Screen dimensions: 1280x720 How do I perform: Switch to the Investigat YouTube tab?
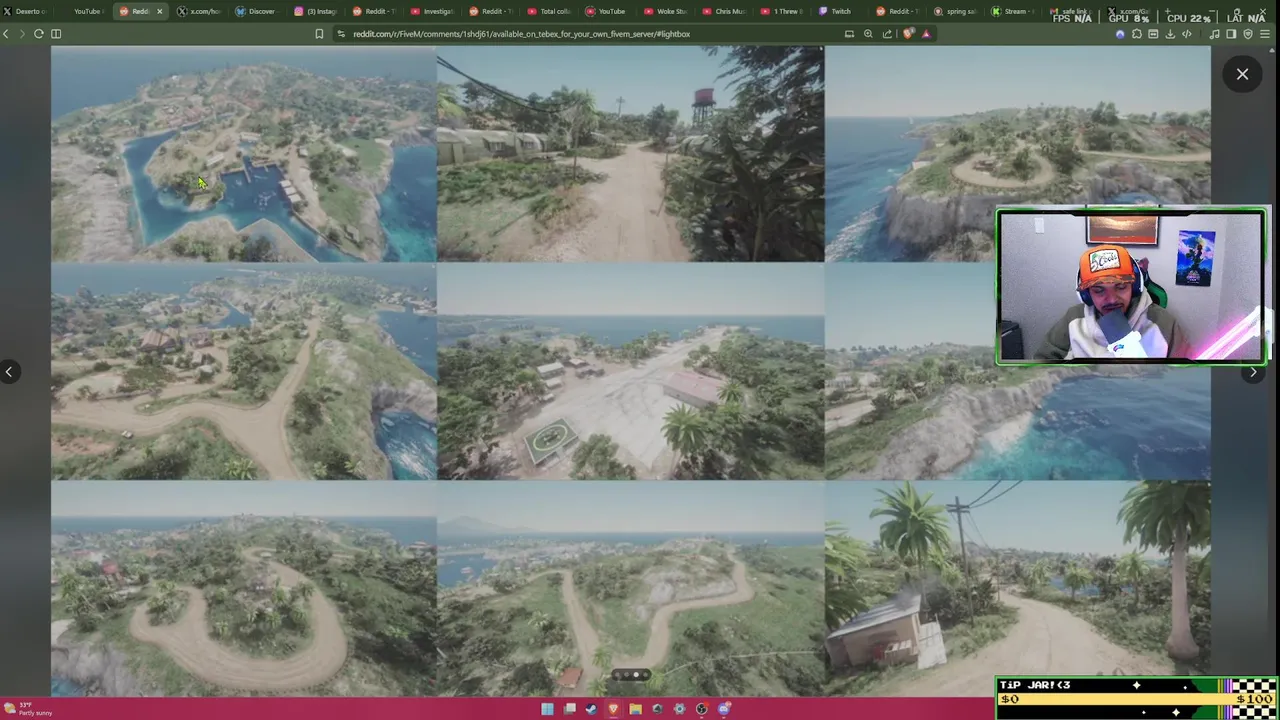pos(432,11)
